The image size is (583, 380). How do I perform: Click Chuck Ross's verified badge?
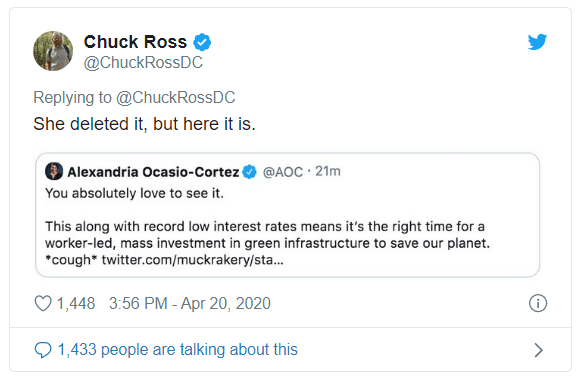(x=202, y=42)
